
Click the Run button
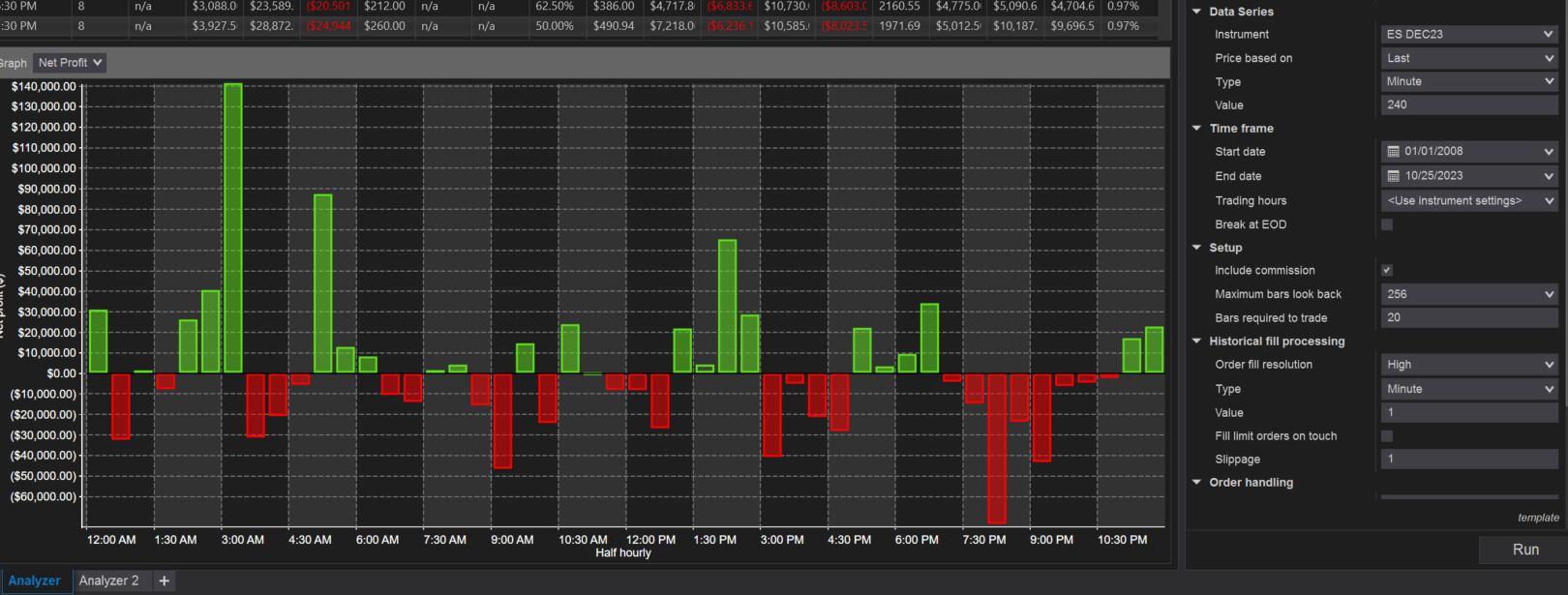coord(1525,550)
